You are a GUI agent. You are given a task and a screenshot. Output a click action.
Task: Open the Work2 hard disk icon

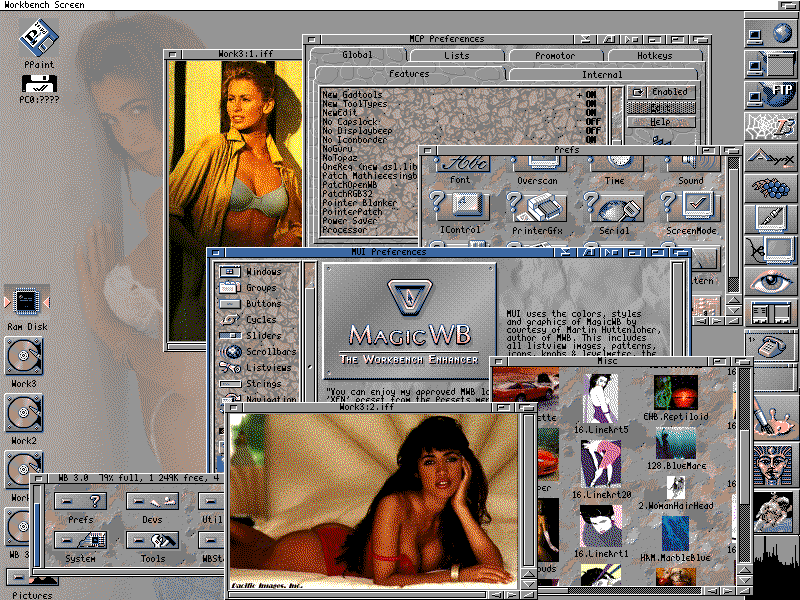[x=23, y=413]
